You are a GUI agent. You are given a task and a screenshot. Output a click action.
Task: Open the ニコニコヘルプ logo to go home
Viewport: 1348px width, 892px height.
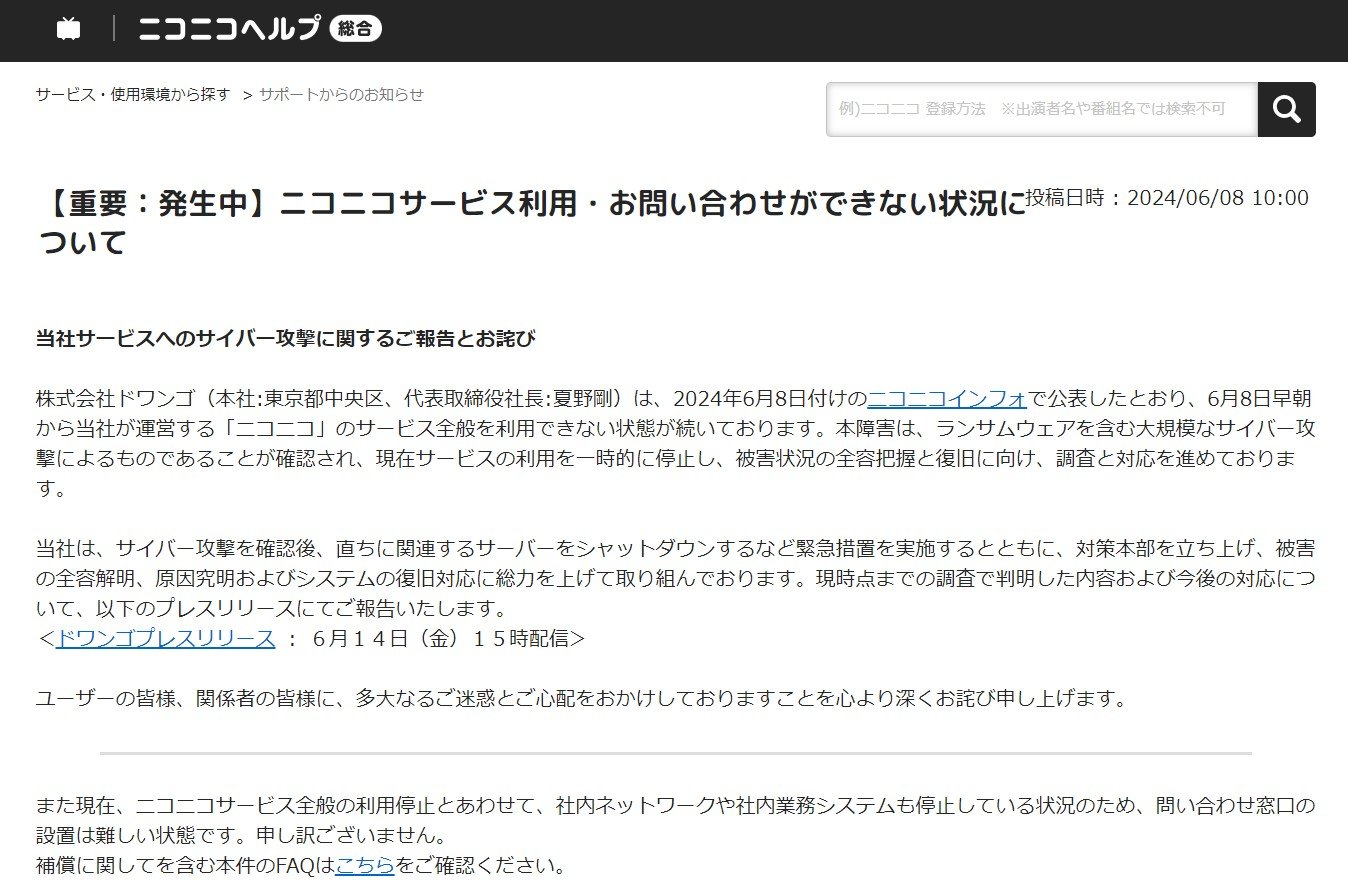point(228,29)
